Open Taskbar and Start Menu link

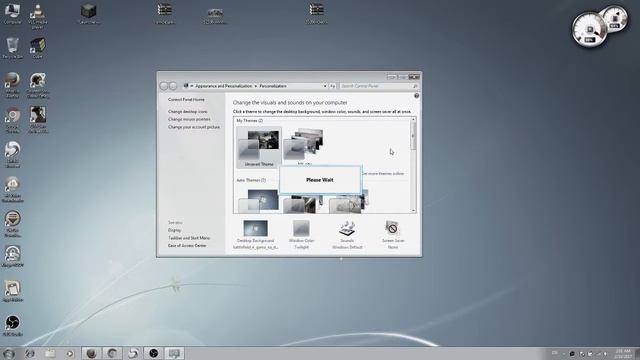coord(189,238)
